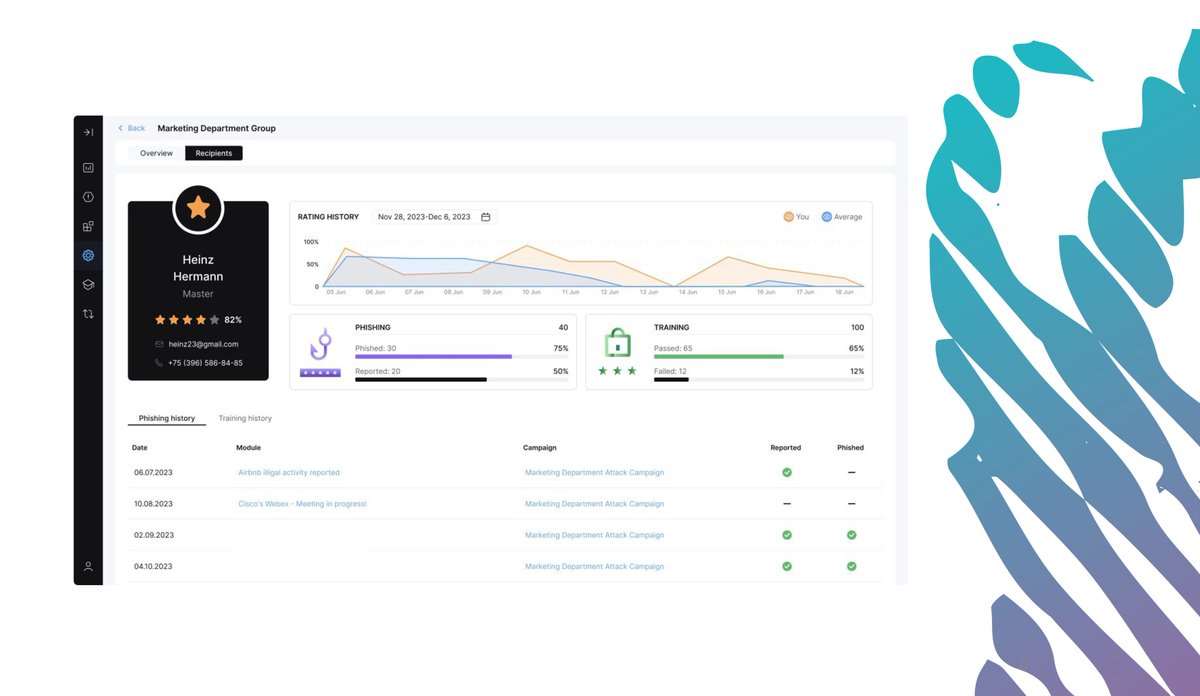Click the Phished column header
This screenshot has height=696, width=1200.
(x=851, y=448)
